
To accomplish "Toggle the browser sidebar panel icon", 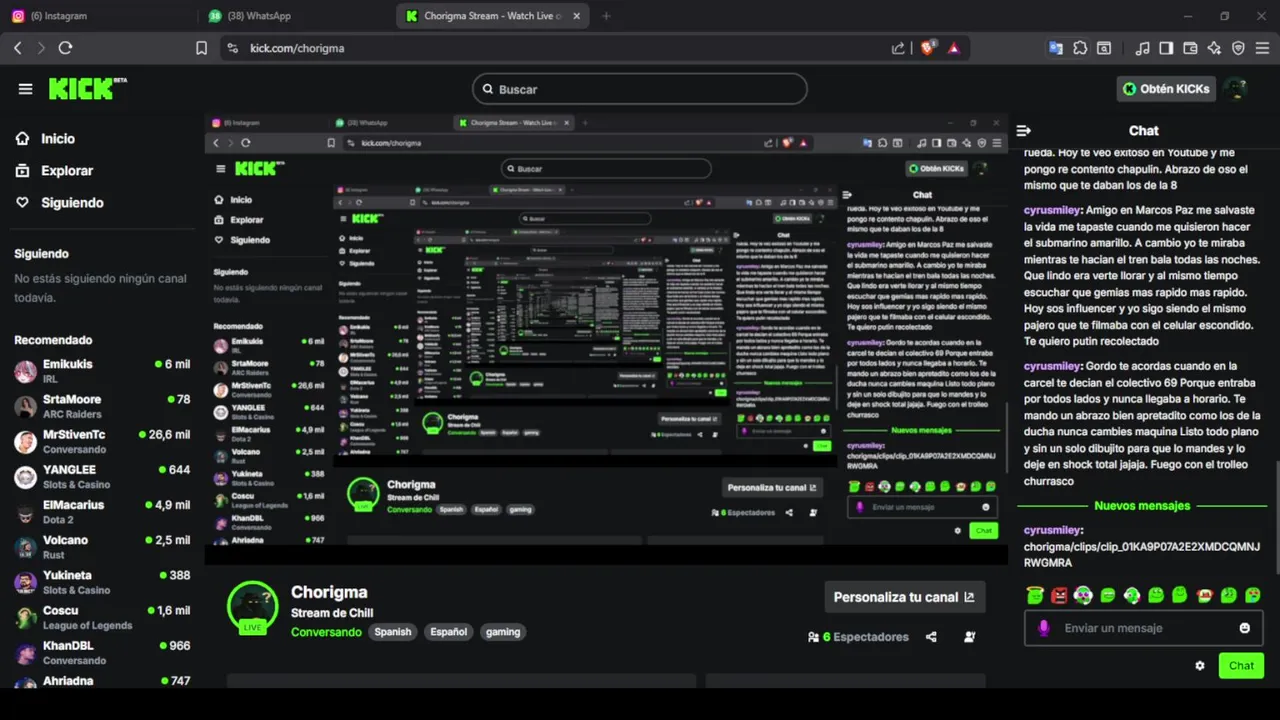I will pos(1166,48).
